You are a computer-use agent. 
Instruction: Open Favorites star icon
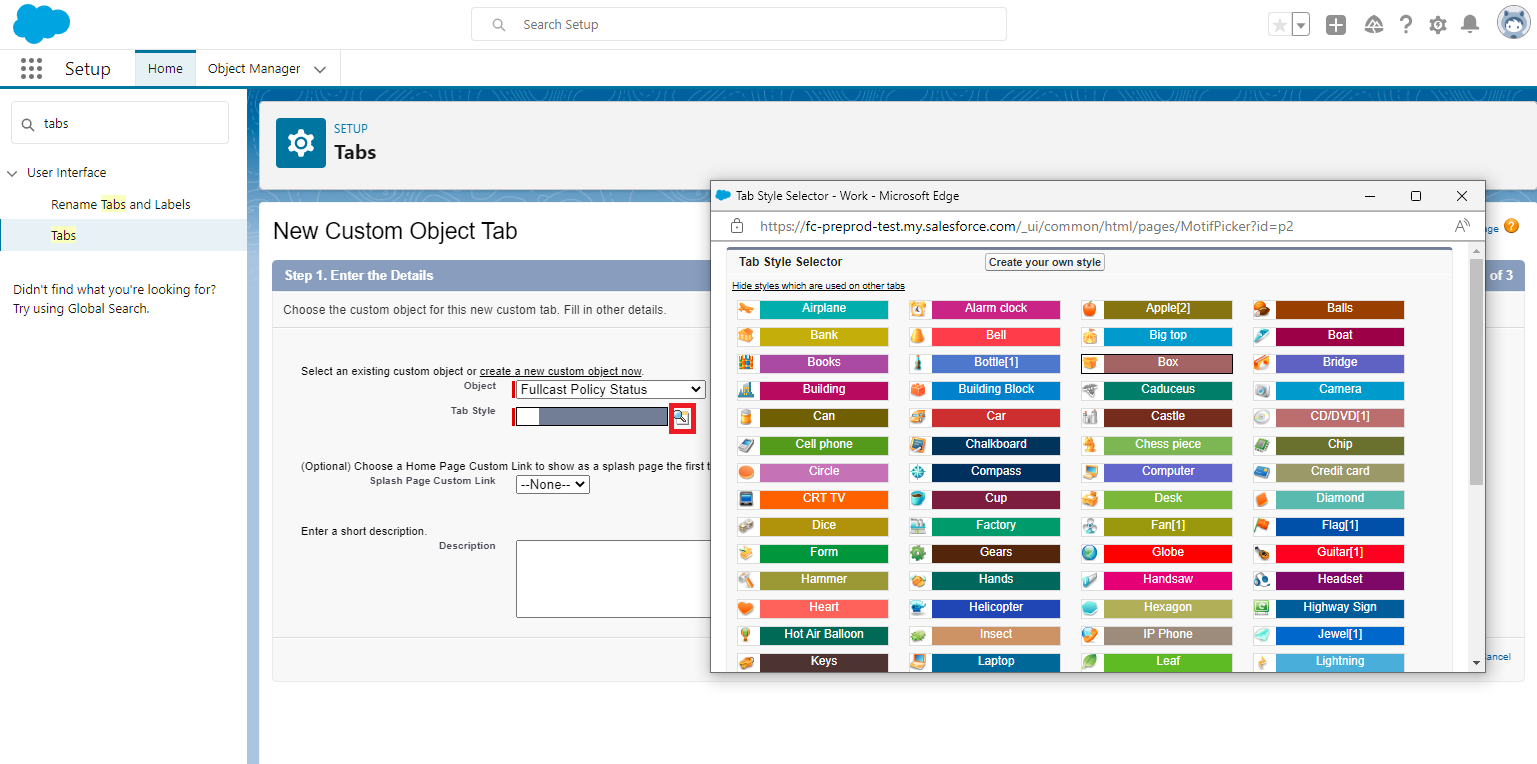(1279, 25)
